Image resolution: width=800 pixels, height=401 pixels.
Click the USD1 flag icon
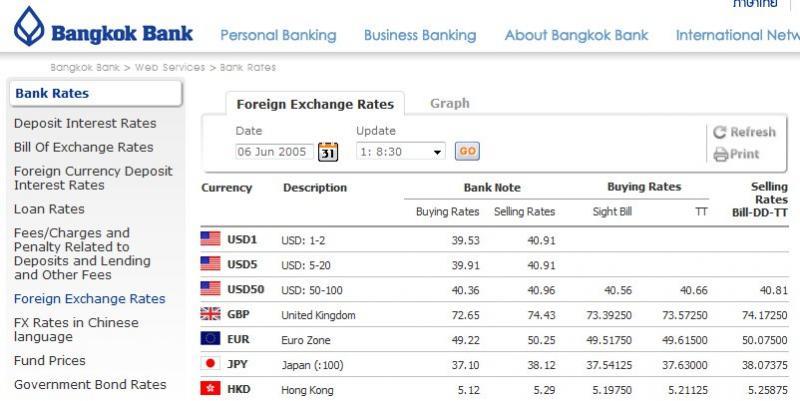tap(210, 239)
